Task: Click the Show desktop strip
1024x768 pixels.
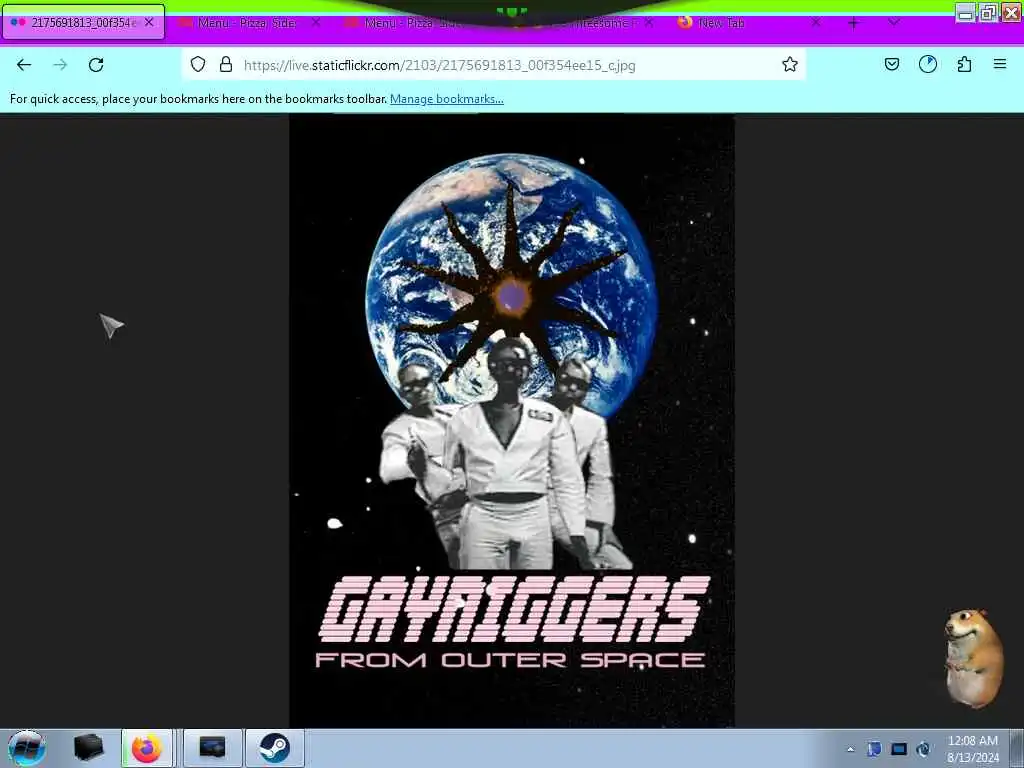Action: click(x=1017, y=748)
